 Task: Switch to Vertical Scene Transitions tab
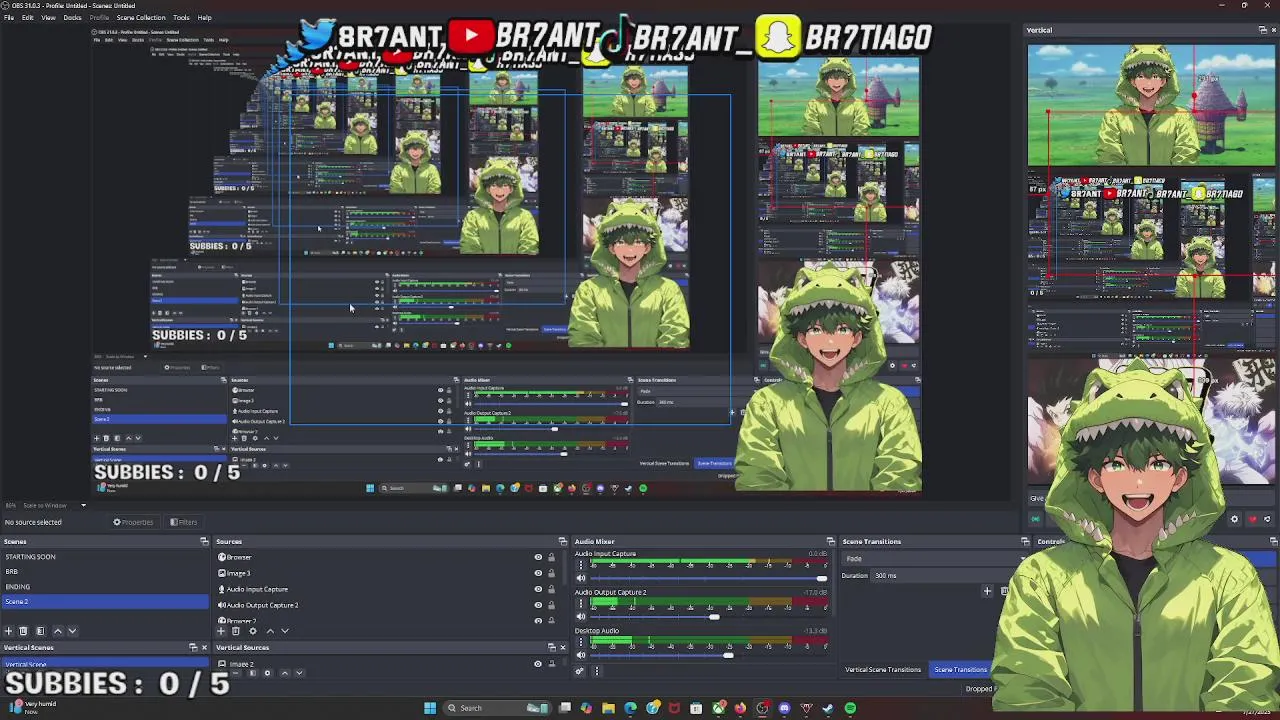(883, 670)
